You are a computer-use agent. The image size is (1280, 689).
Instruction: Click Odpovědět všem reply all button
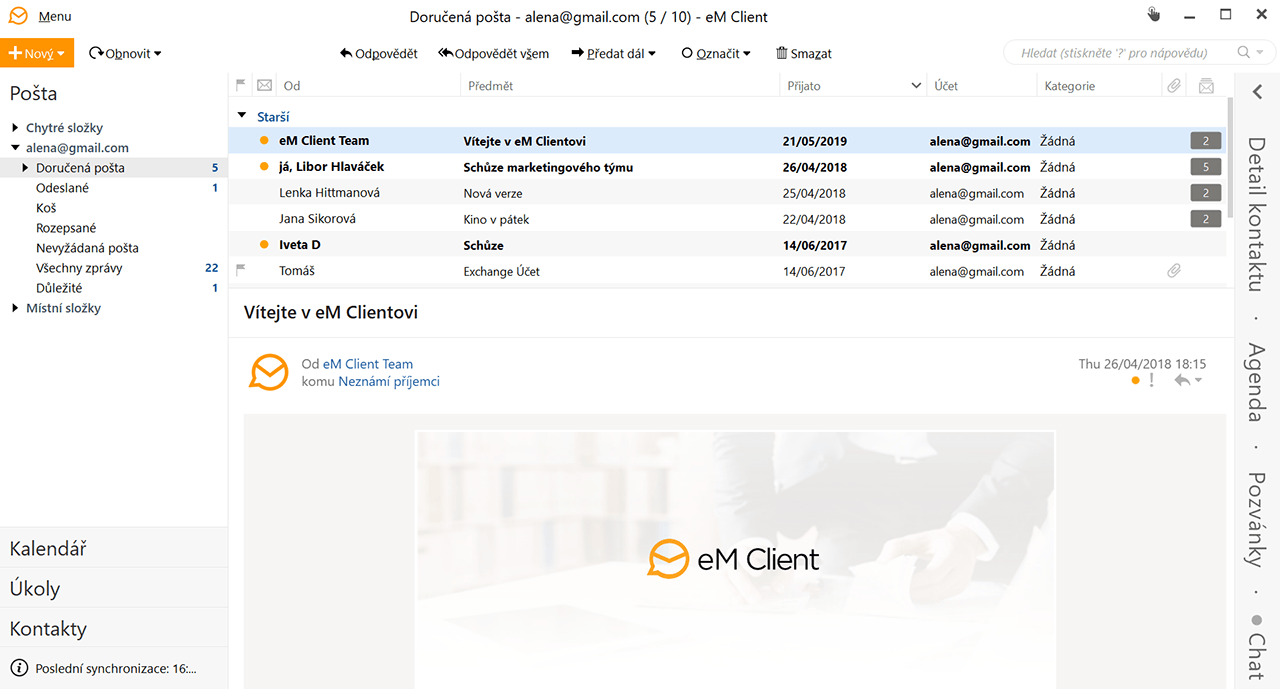[494, 54]
